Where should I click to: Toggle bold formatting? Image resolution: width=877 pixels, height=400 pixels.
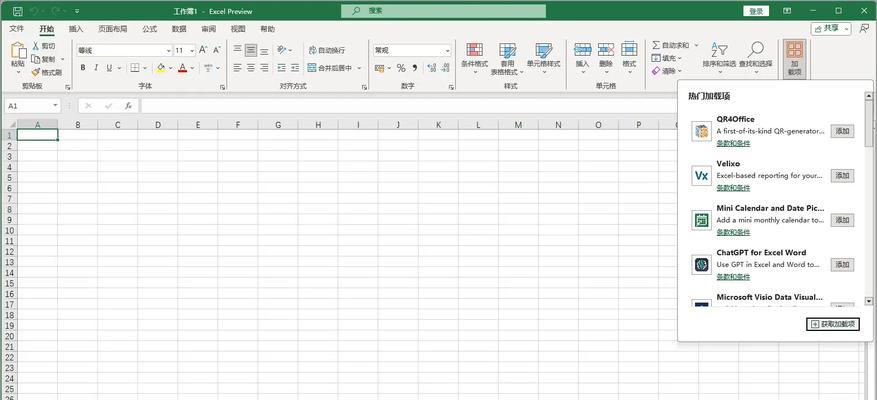83,68
